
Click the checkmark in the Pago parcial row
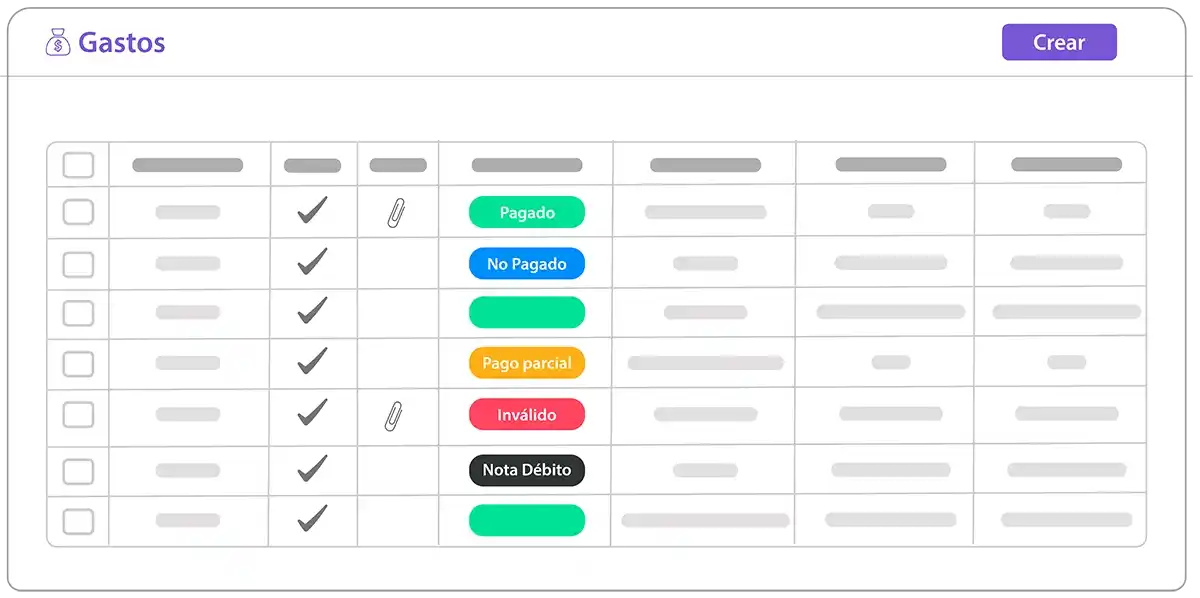point(313,361)
